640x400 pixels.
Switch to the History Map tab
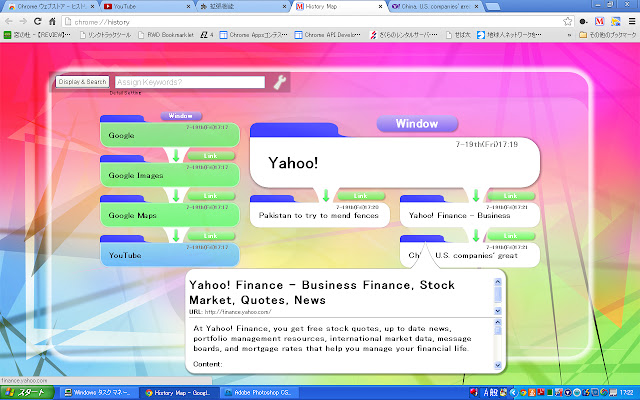339,7
